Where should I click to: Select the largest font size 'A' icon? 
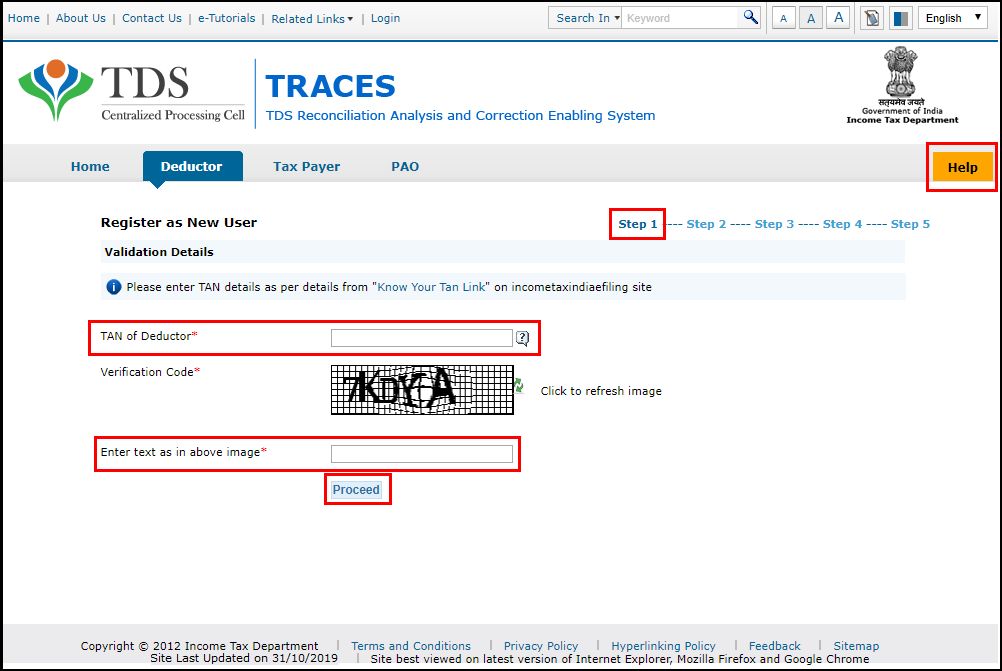click(x=838, y=17)
